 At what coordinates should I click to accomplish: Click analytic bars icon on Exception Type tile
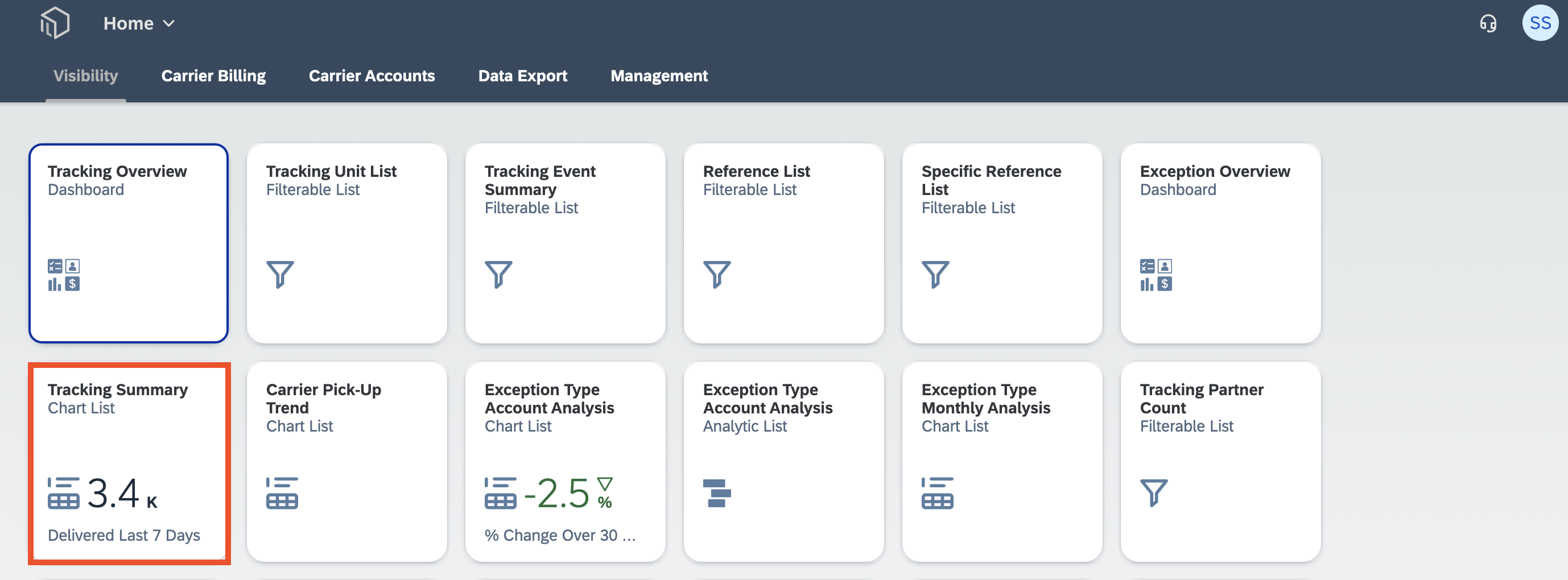click(716, 492)
